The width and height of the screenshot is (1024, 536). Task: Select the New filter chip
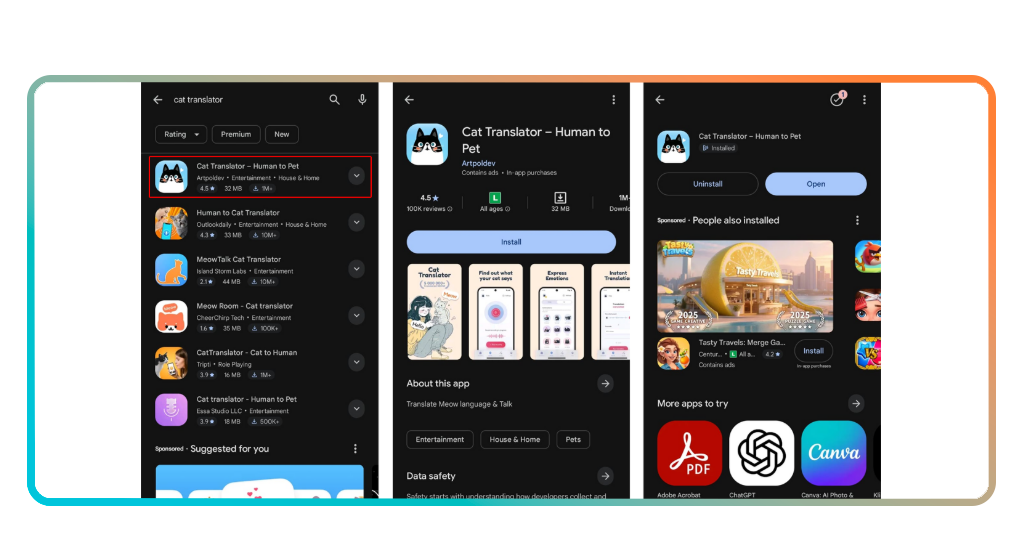[x=281, y=134]
